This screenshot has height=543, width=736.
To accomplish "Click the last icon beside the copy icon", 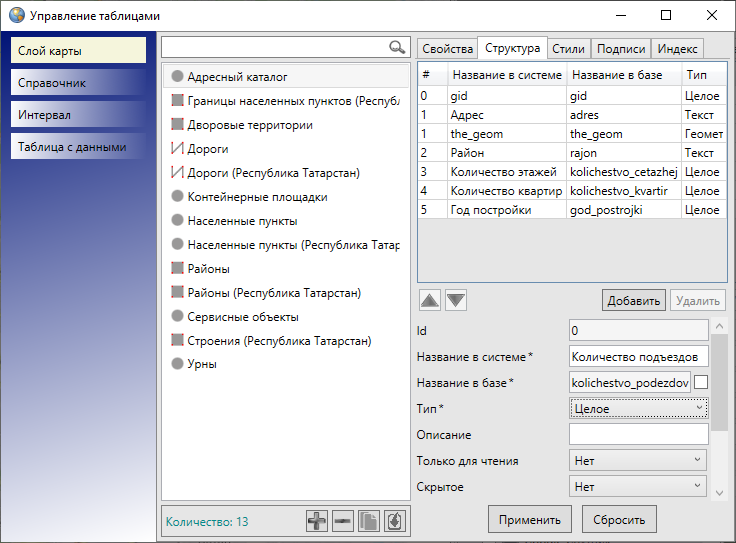I will click(x=395, y=521).
